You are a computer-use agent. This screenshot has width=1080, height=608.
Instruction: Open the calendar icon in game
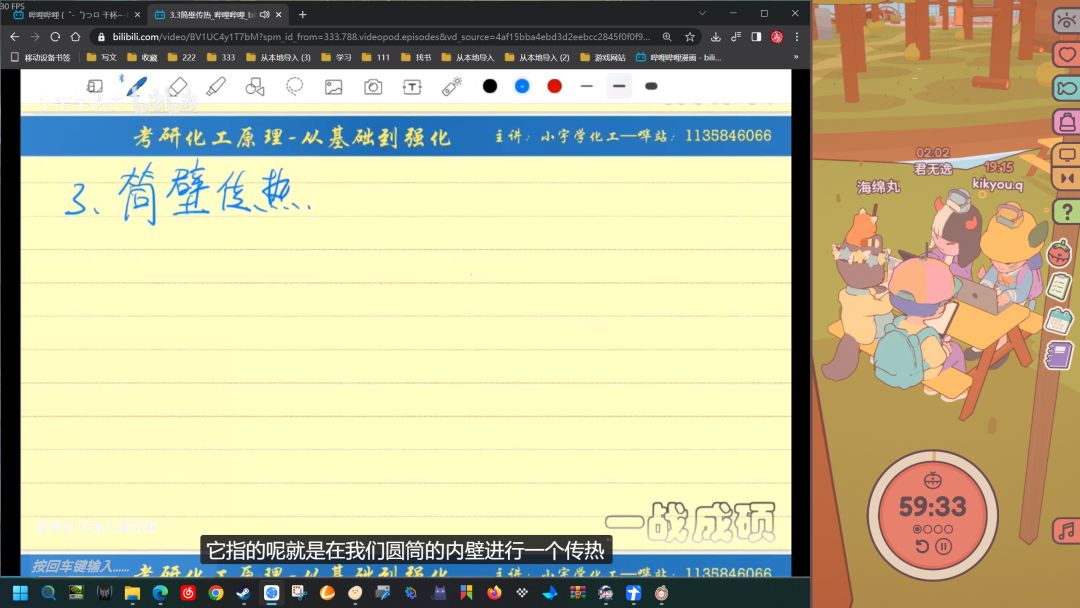1059,321
